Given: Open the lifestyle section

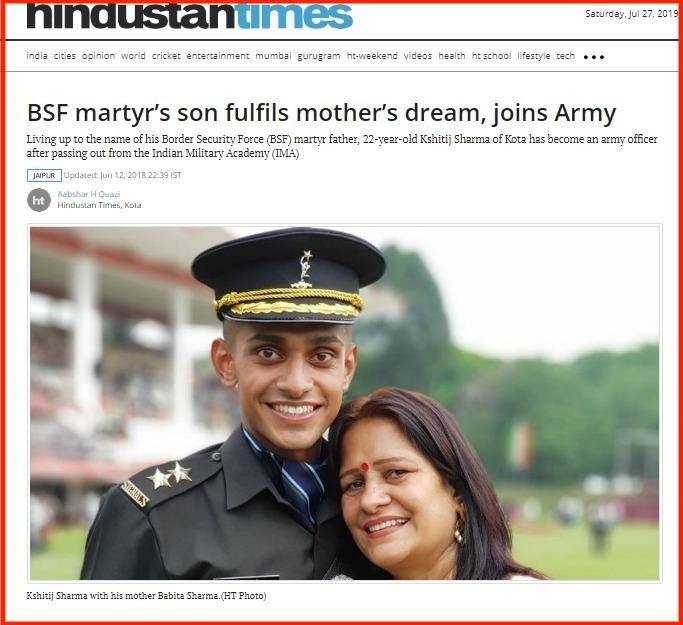Looking at the screenshot, I should coord(534,56).
